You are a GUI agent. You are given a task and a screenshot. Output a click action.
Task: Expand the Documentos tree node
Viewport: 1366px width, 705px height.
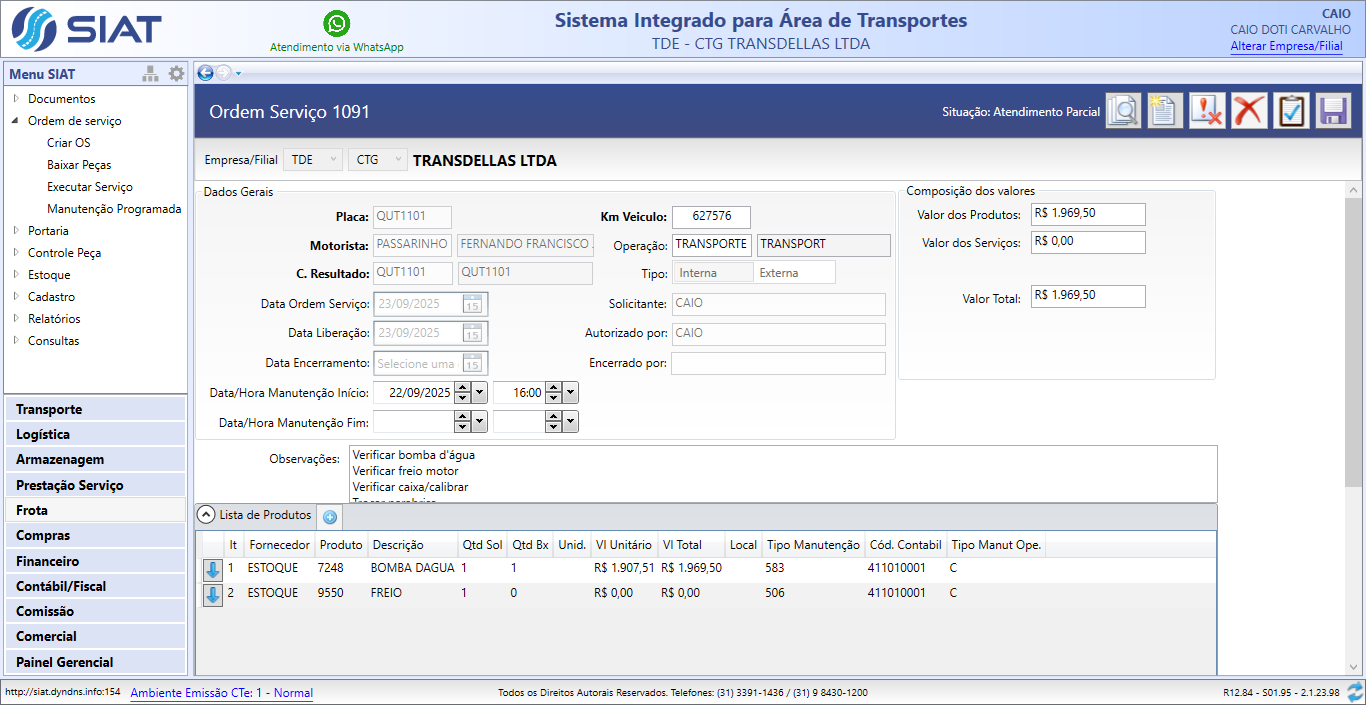pos(16,99)
